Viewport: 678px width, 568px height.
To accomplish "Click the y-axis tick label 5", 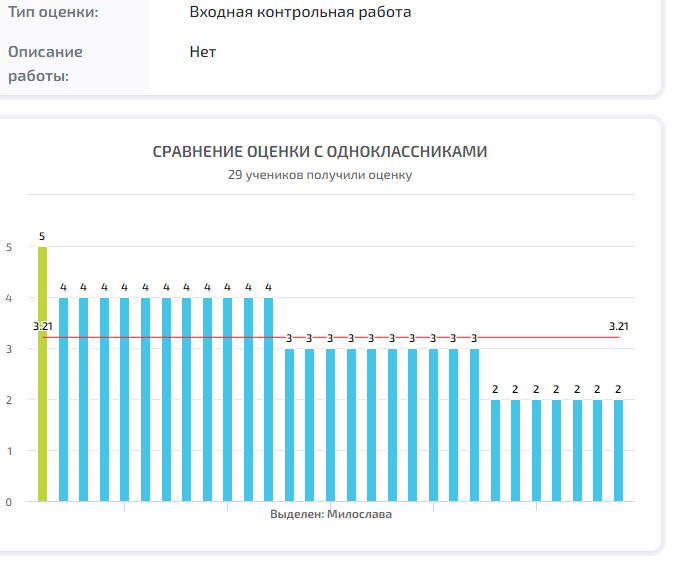I will point(9,247).
